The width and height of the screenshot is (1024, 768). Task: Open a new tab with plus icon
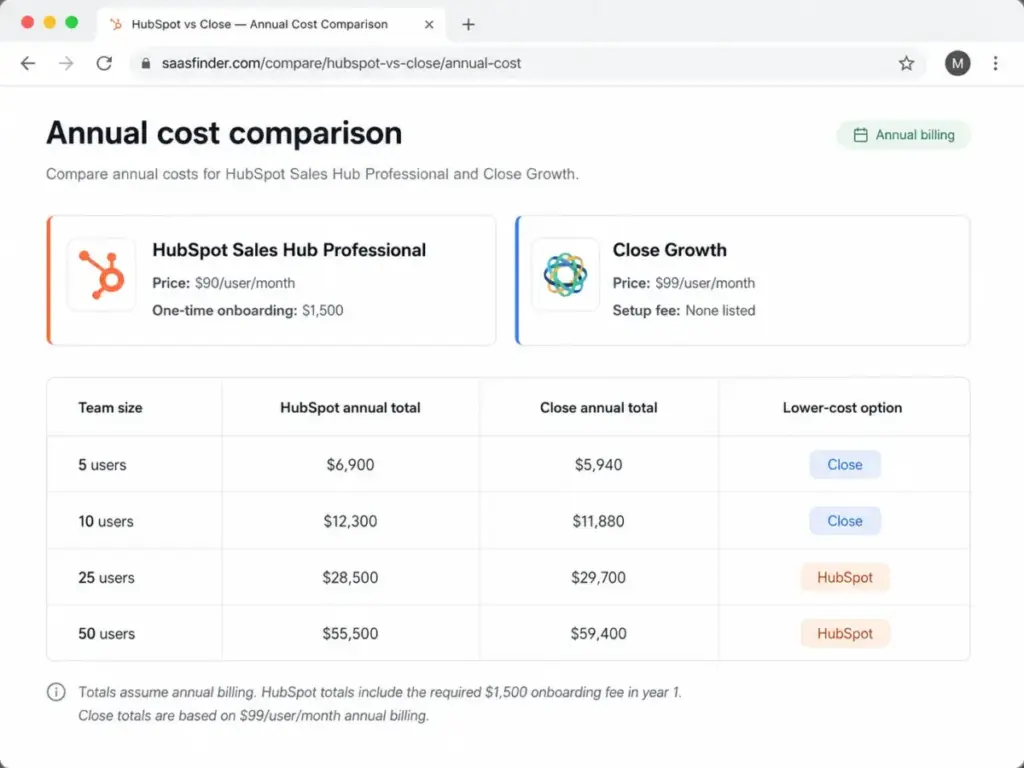pos(468,25)
